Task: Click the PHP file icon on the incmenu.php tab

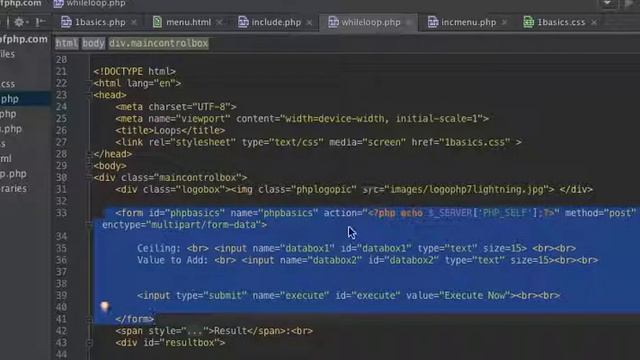Action: pos(433,22)
